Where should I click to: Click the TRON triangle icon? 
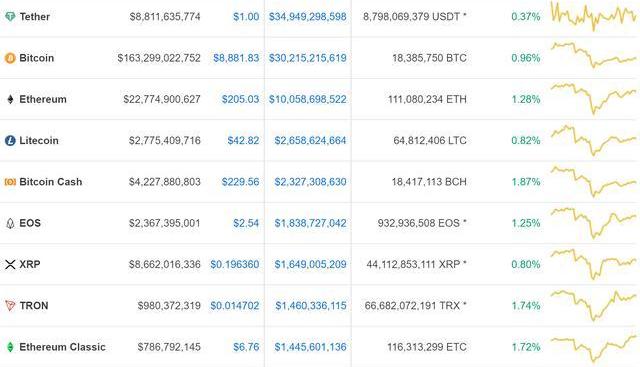[10, 305]
